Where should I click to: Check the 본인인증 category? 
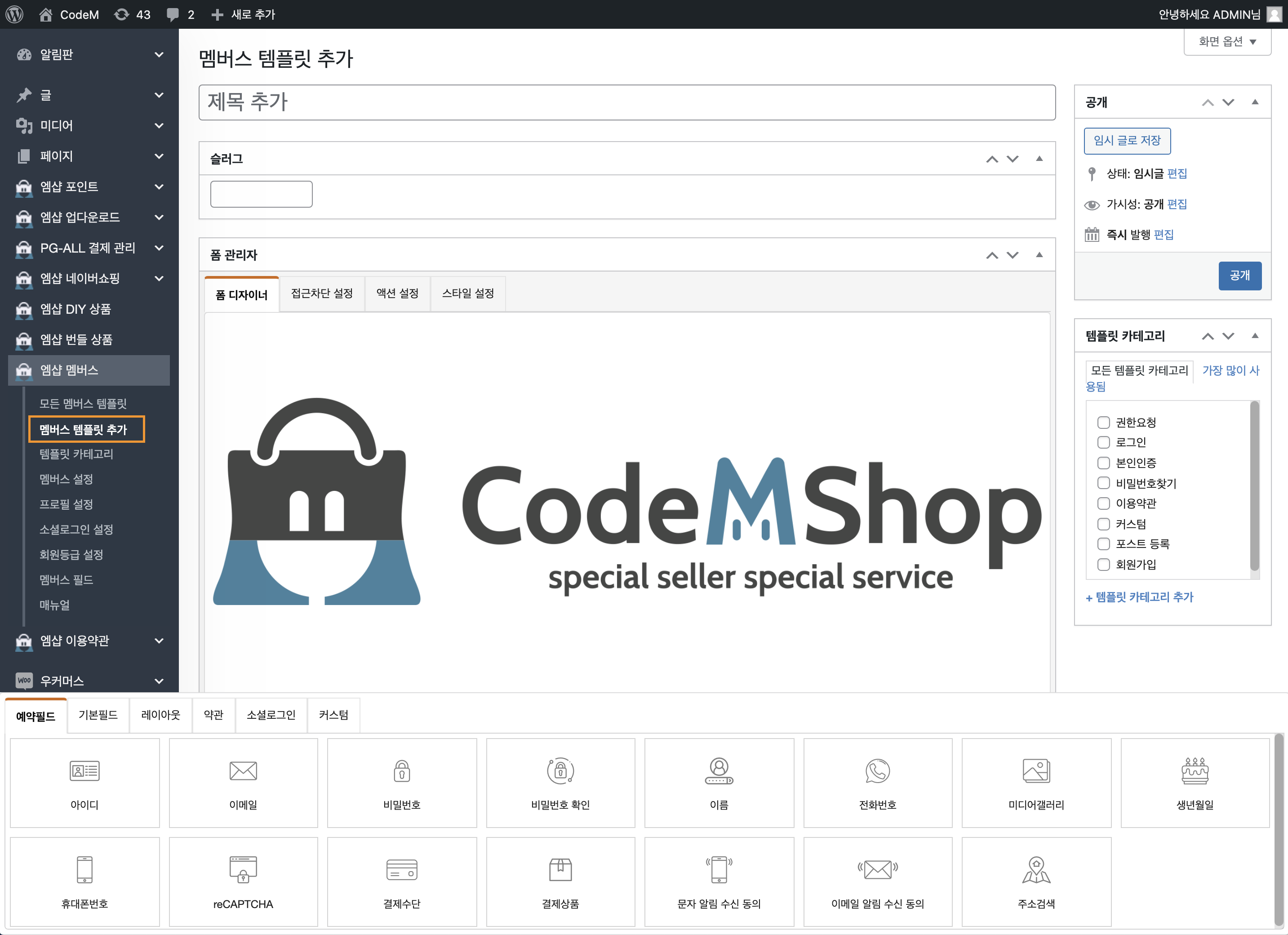[1103, 463]
